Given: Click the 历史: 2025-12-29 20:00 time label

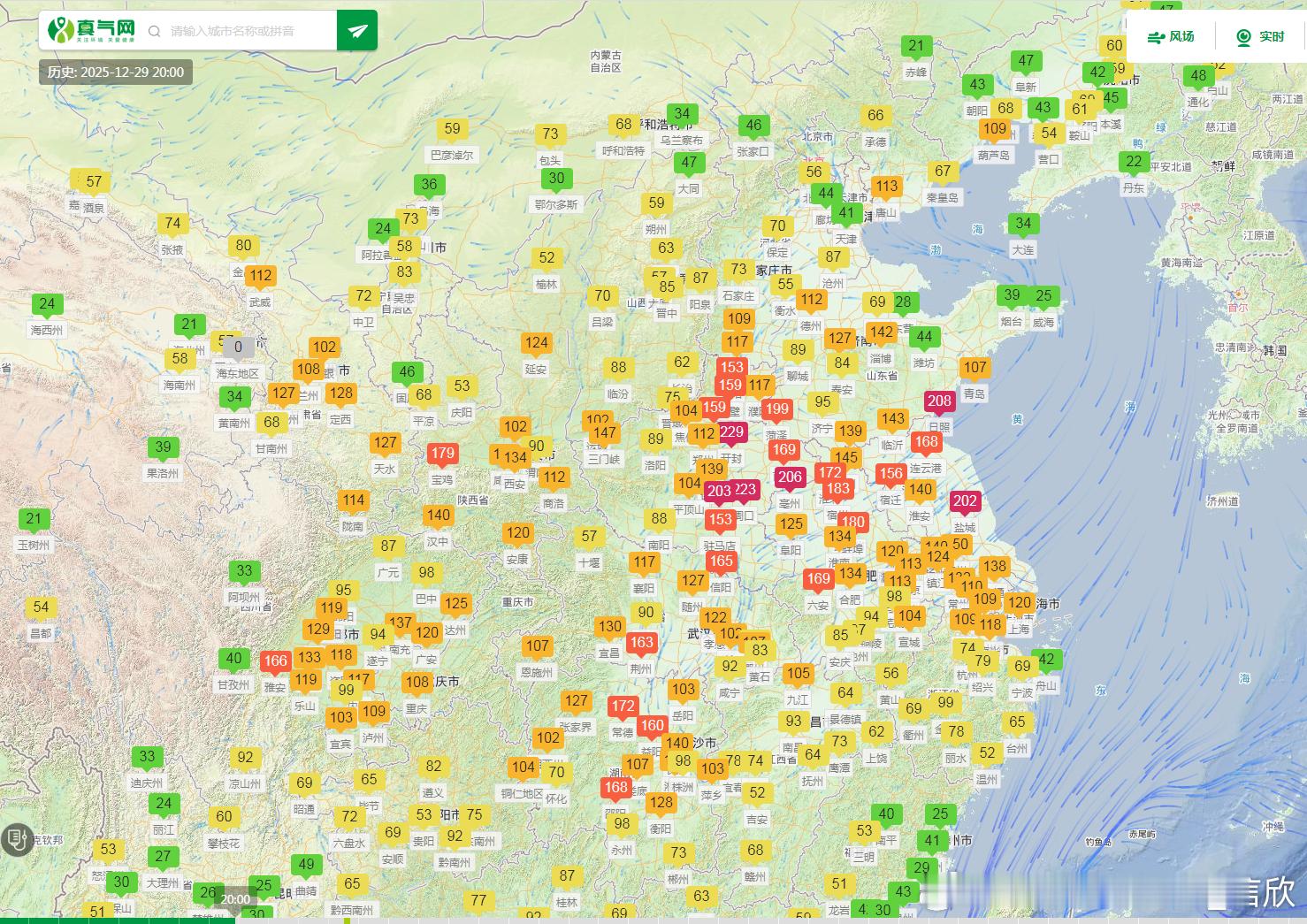Looking at the screenshot, I should point(116,73).
